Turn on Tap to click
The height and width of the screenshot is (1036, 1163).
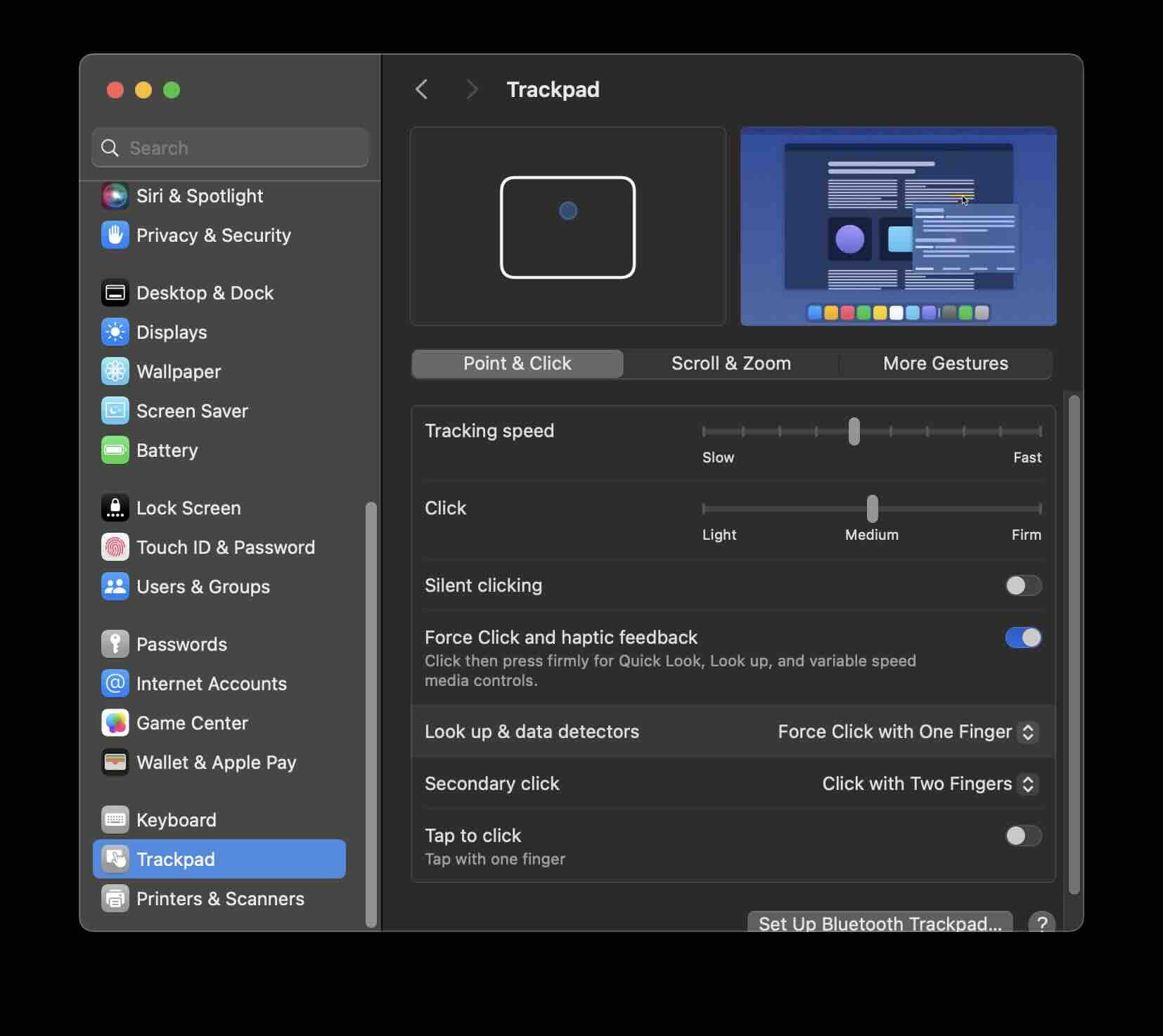coord(1022,836)
